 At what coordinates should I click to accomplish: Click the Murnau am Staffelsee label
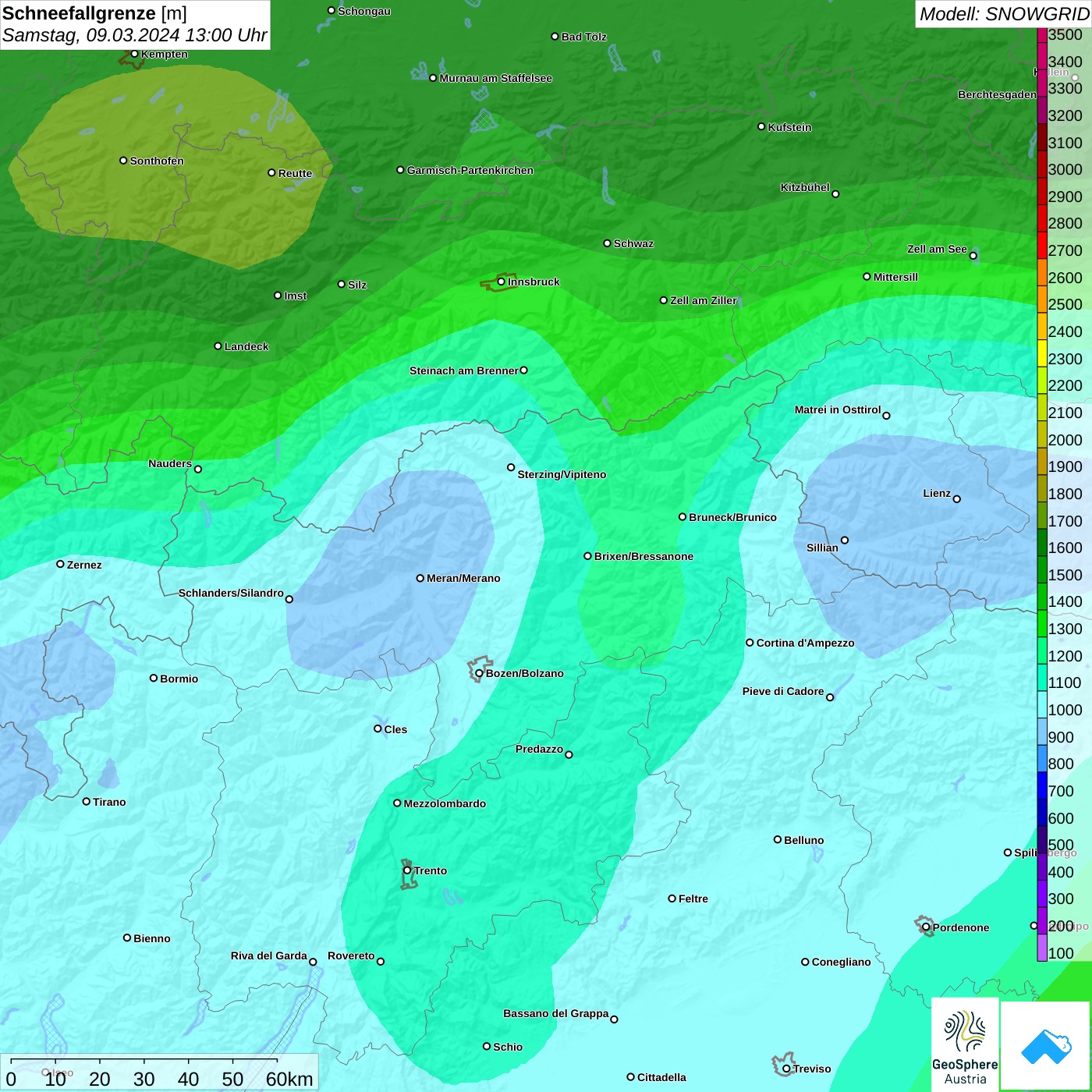tap(496, 78)
